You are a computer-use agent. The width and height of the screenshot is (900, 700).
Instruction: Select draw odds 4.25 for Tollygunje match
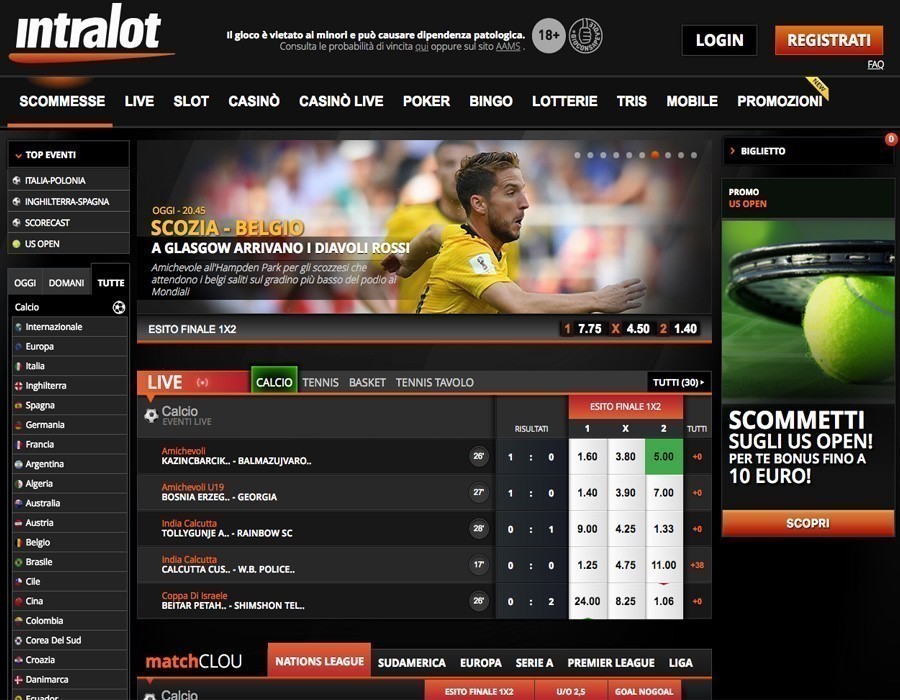pyautogui.click(x=626, y=529)
